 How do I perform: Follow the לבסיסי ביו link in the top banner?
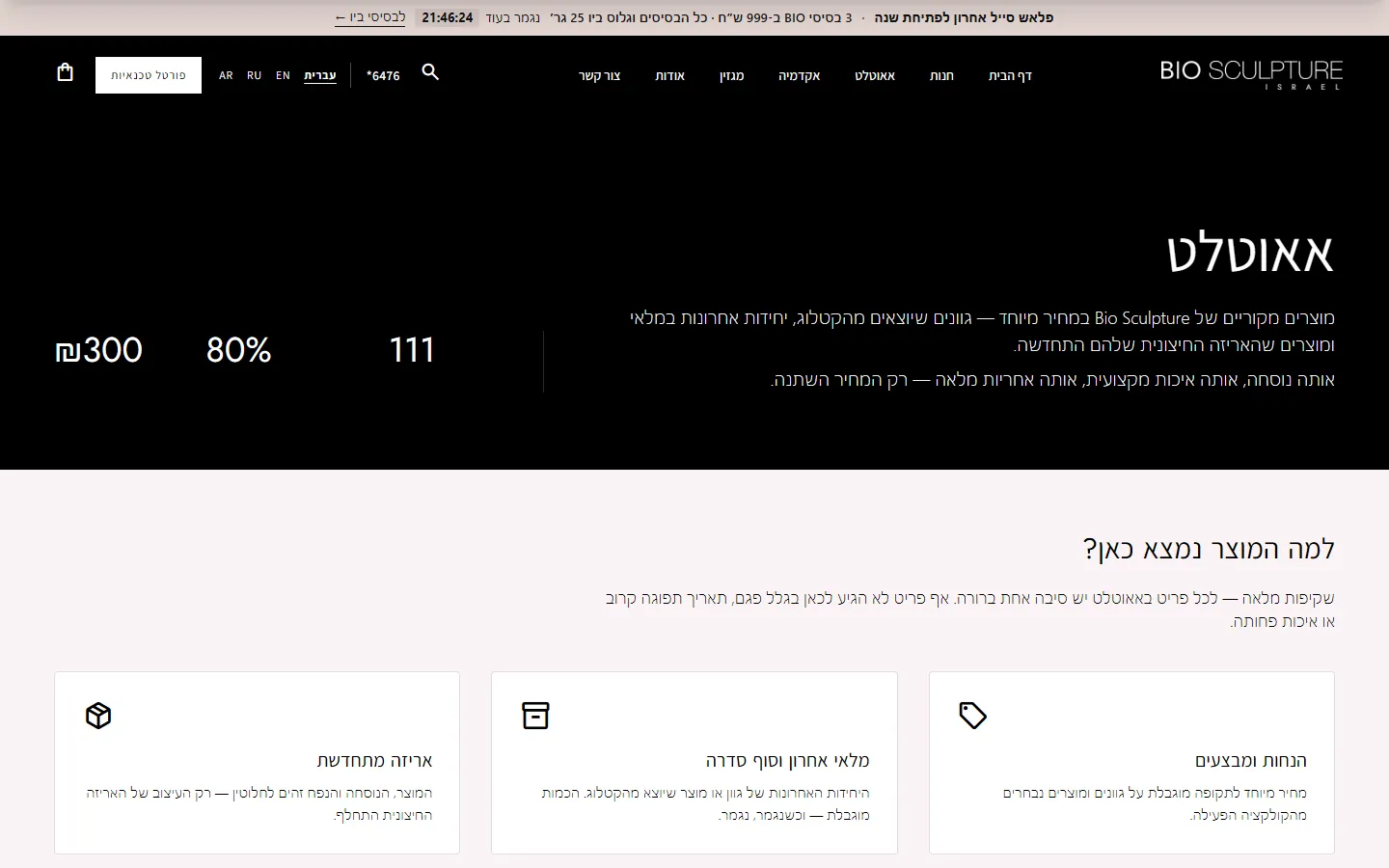(x=370, y=17)
